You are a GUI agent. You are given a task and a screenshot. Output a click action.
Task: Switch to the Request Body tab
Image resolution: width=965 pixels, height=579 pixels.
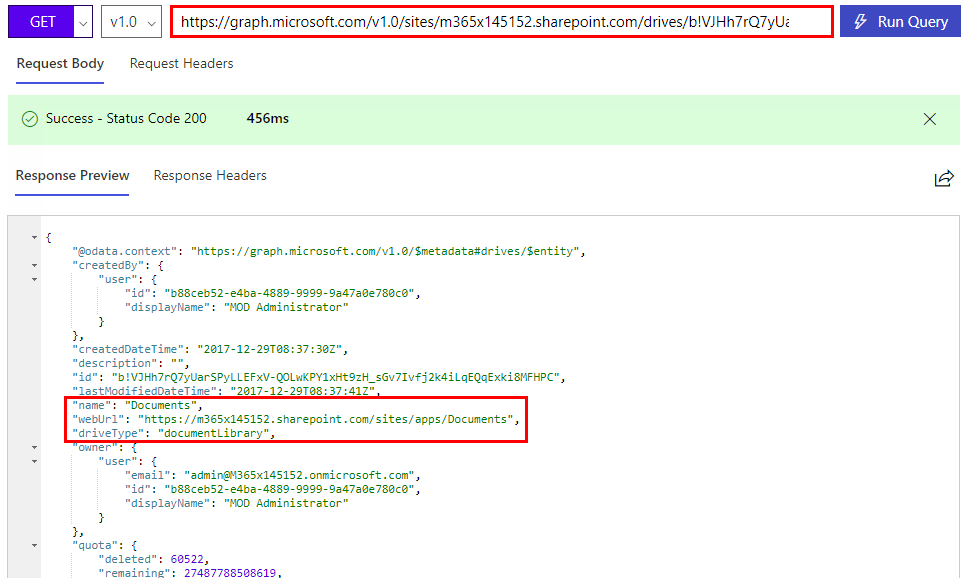coord(60,63)
